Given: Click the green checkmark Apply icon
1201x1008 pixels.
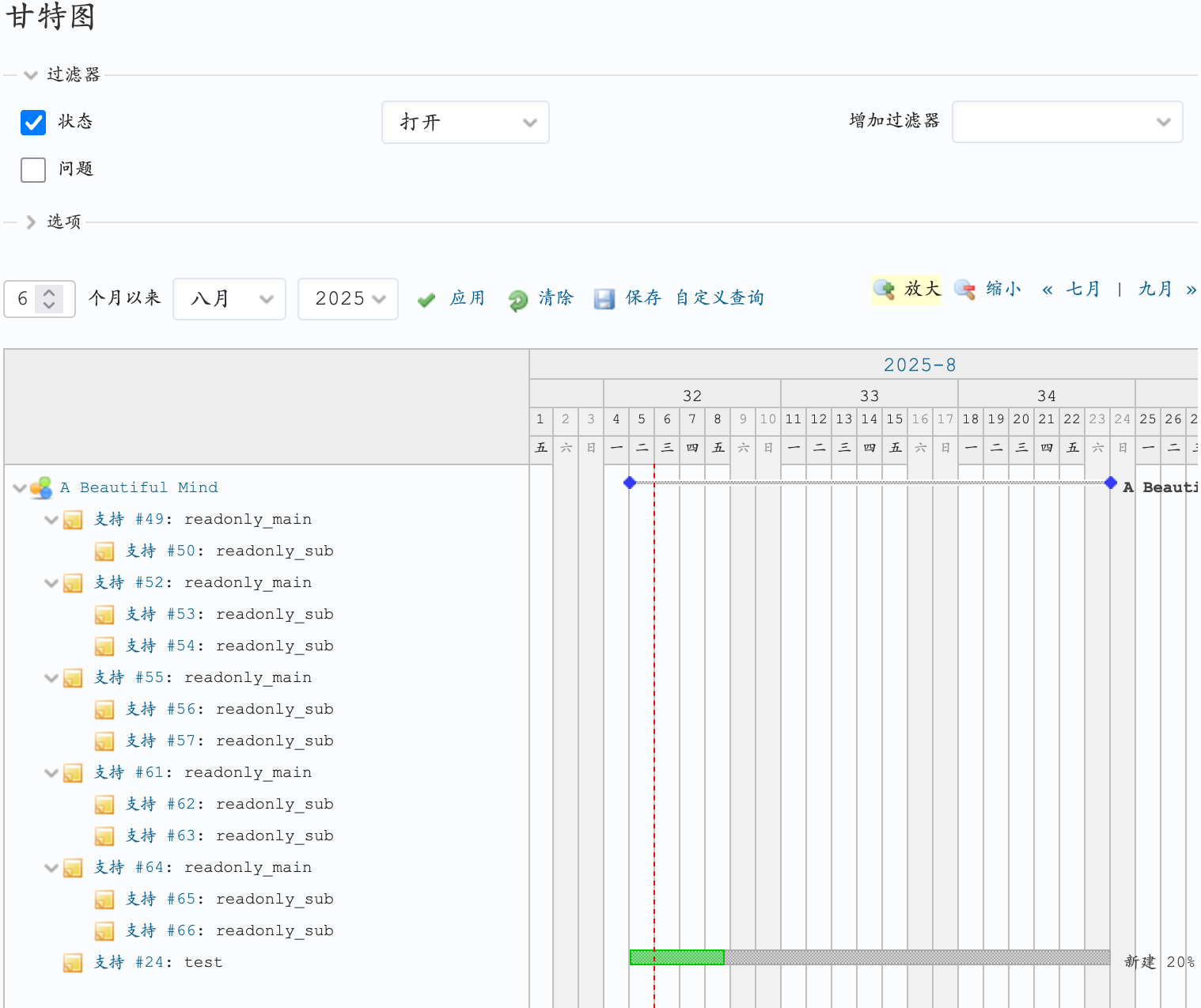Looking at the screenshot, I should (x=426, y=300).
